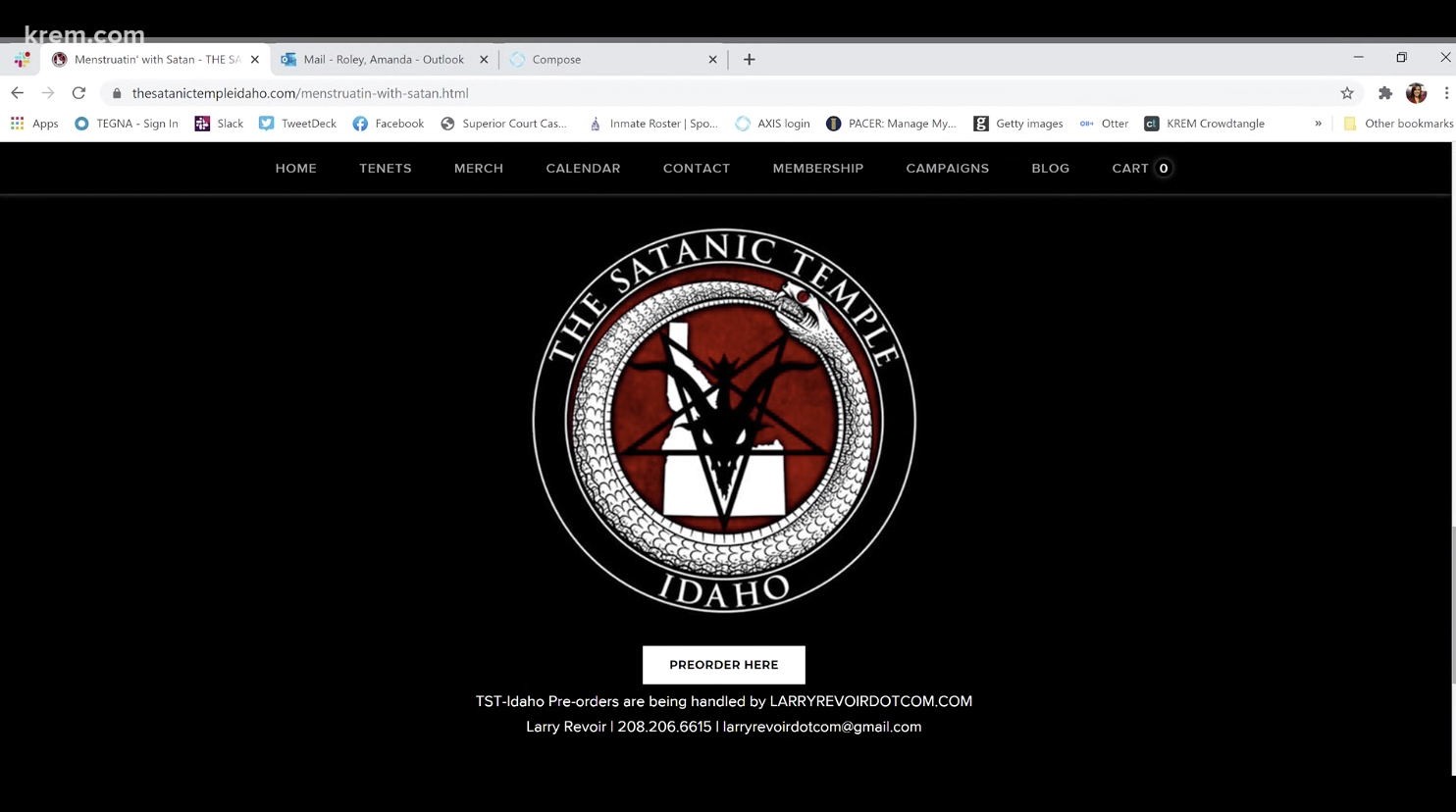Go to the HOME page
1456x812 pixels.
(296, 169)
